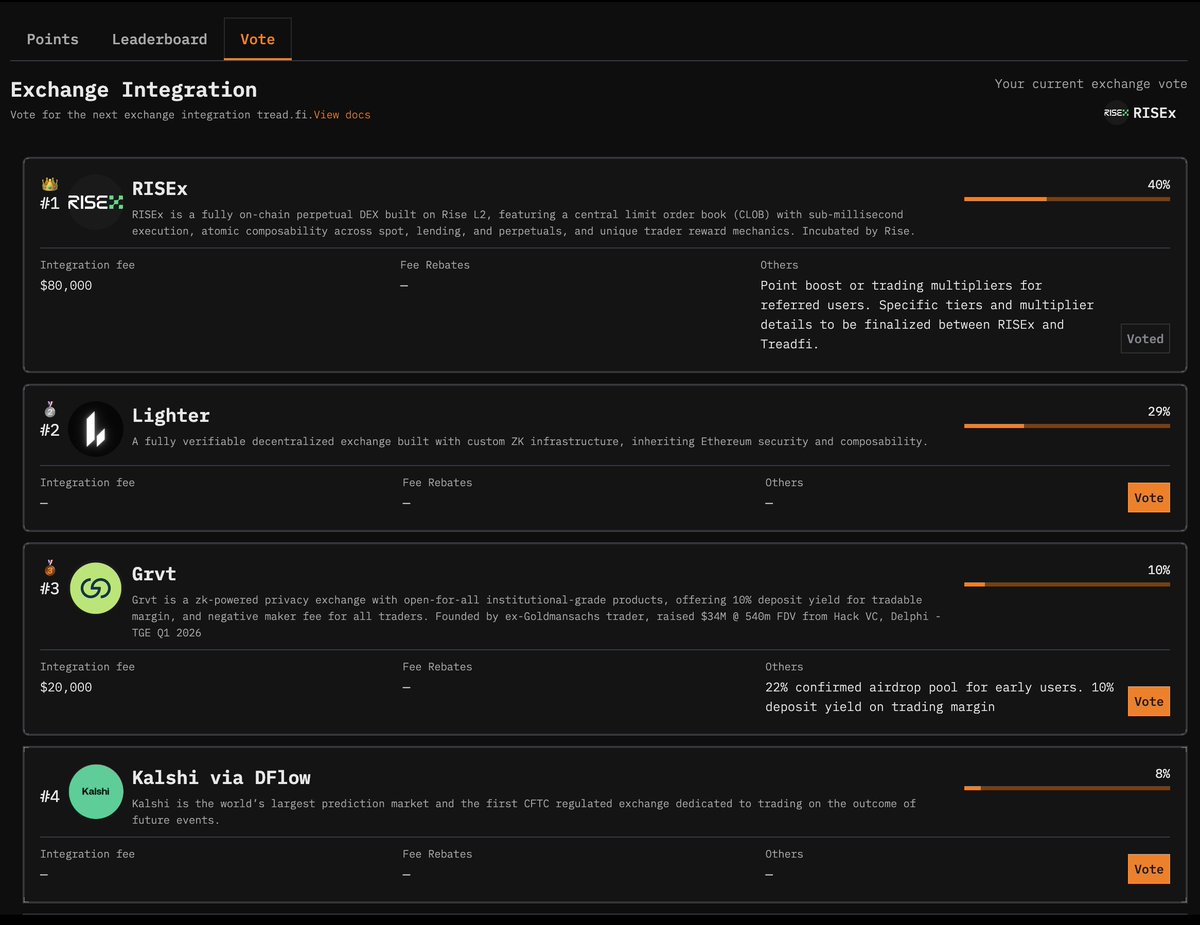Click the RISEx logo in first card
The width and height of the screenshot is (1200, 925).
(x=95, y=202)
